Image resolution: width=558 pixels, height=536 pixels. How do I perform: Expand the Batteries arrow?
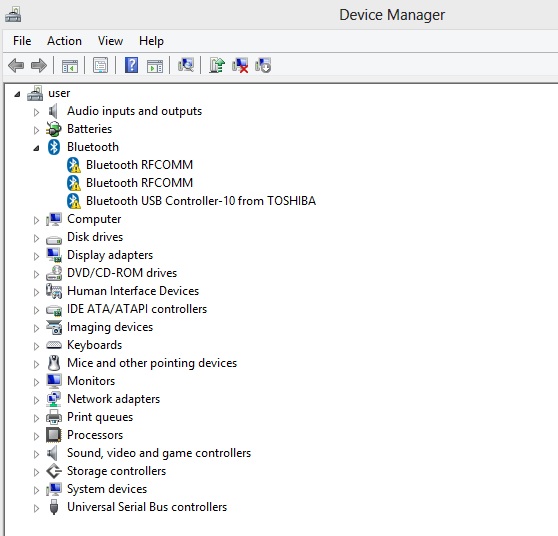pyautogui.click(x=36, y=130)
